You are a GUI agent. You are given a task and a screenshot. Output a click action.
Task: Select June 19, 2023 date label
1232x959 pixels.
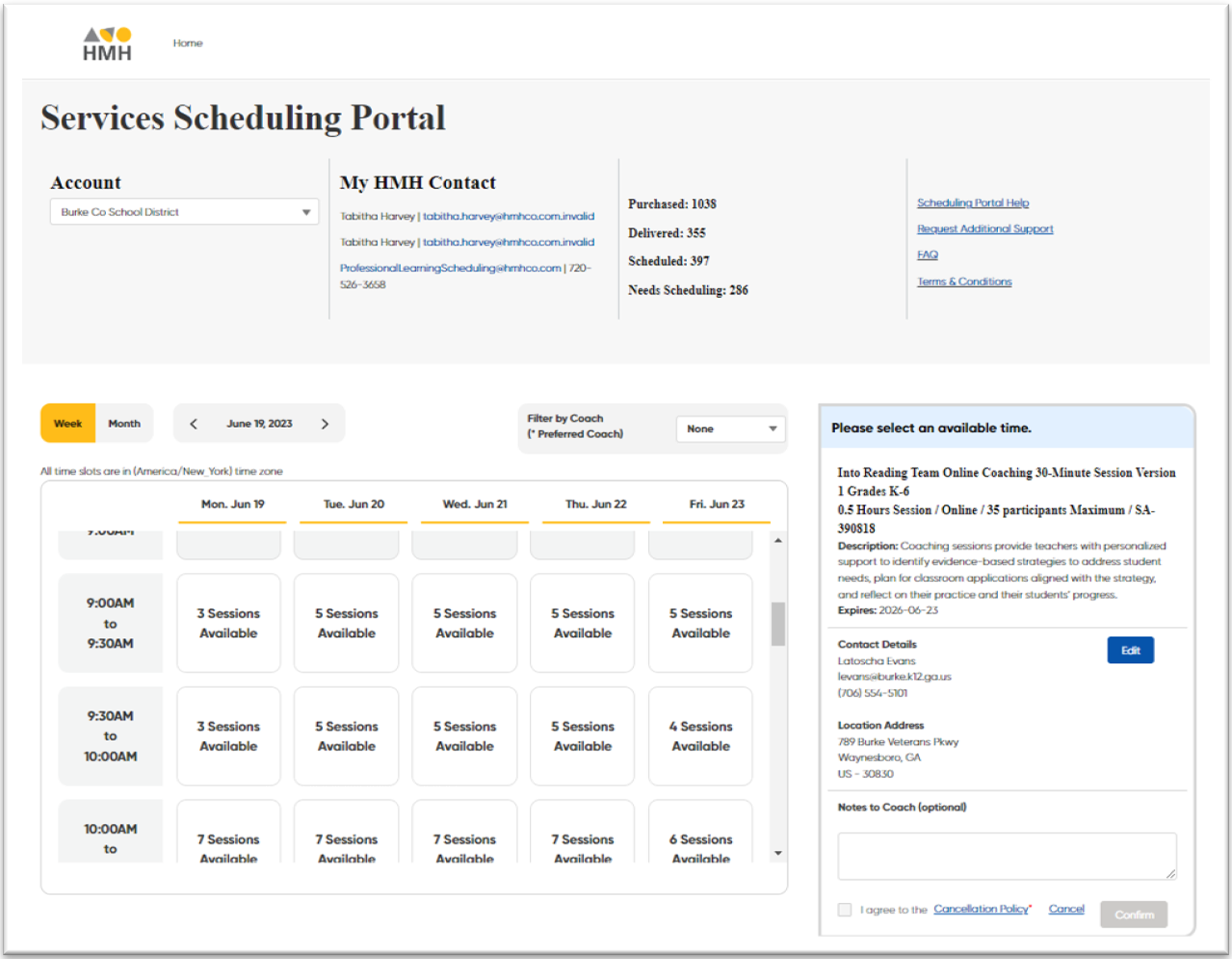tap(259, 423)
